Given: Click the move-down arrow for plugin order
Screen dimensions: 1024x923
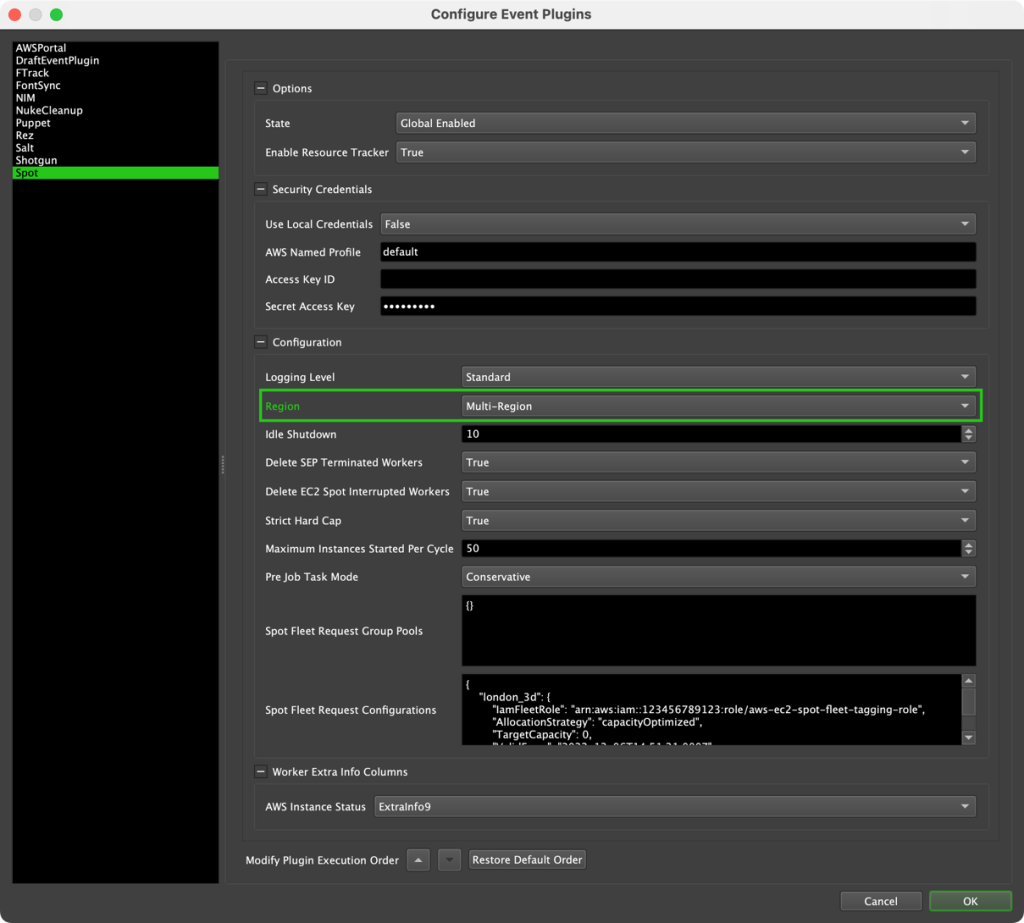Looking at the screenshot, I should pyautogui.click(x=449, y=859).
